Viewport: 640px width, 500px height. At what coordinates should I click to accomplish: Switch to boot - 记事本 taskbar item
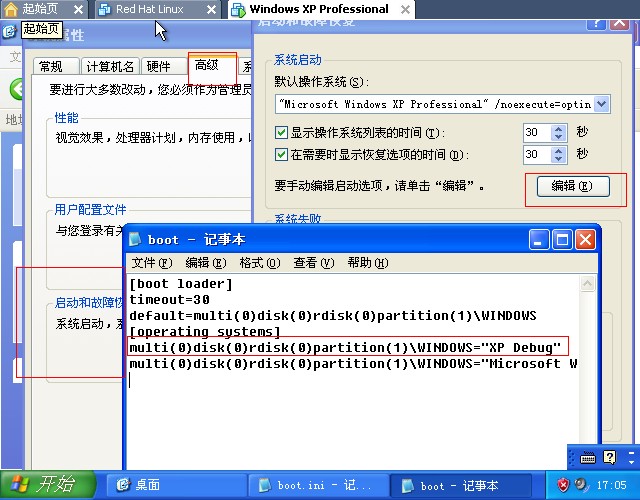click(460, 485)
